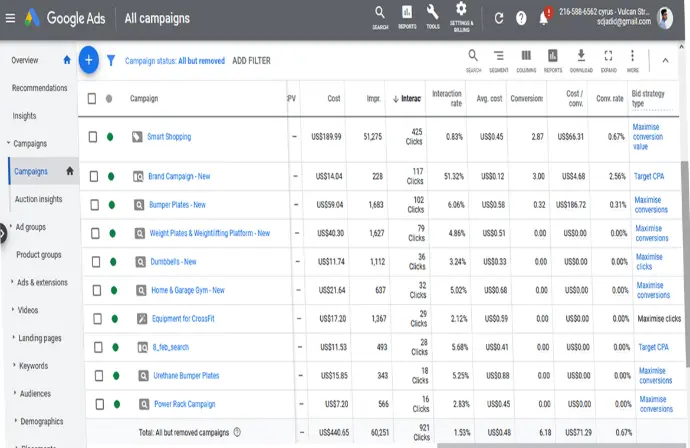690x448 pixels.
Task: Check the Equipment for CrossFit checkbox
Action: click(x=97, y=319)
